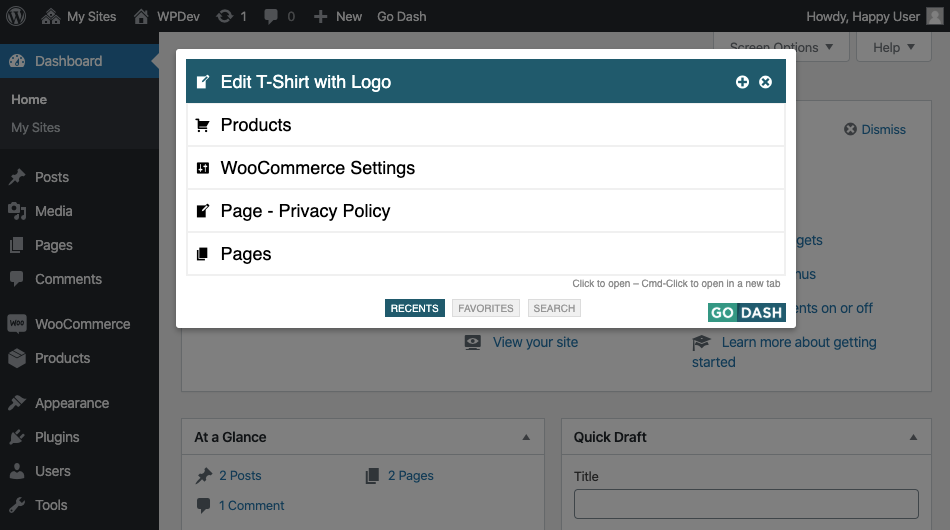Click the Appearance brush icon in sidebar
The image size is (950, 530).
[17, 403]
